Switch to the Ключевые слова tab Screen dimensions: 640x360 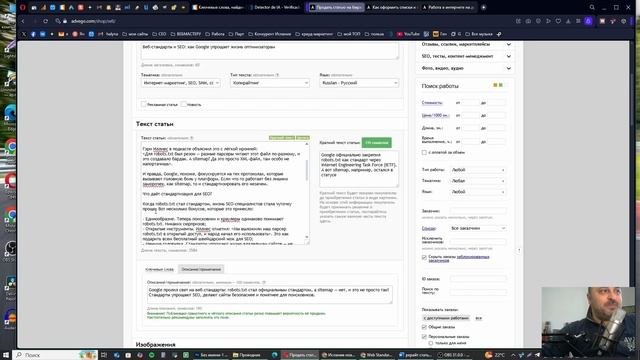159,269
